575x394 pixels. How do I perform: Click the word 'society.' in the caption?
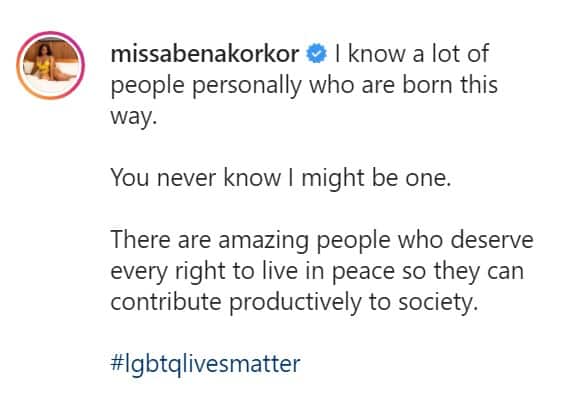click(x=439, y=303)
